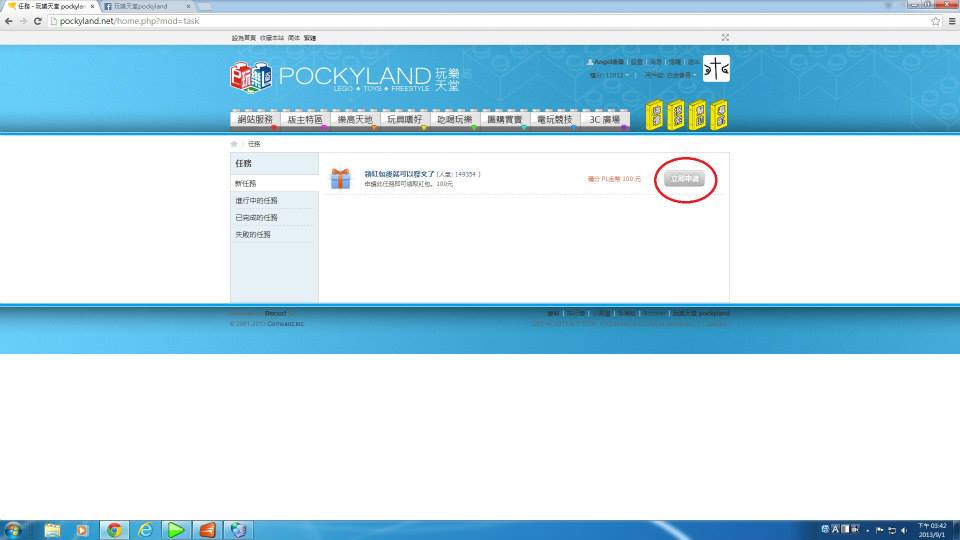
Task: Click the red envelope task title link
Action: pyautogui.click(x=399, y=174)
